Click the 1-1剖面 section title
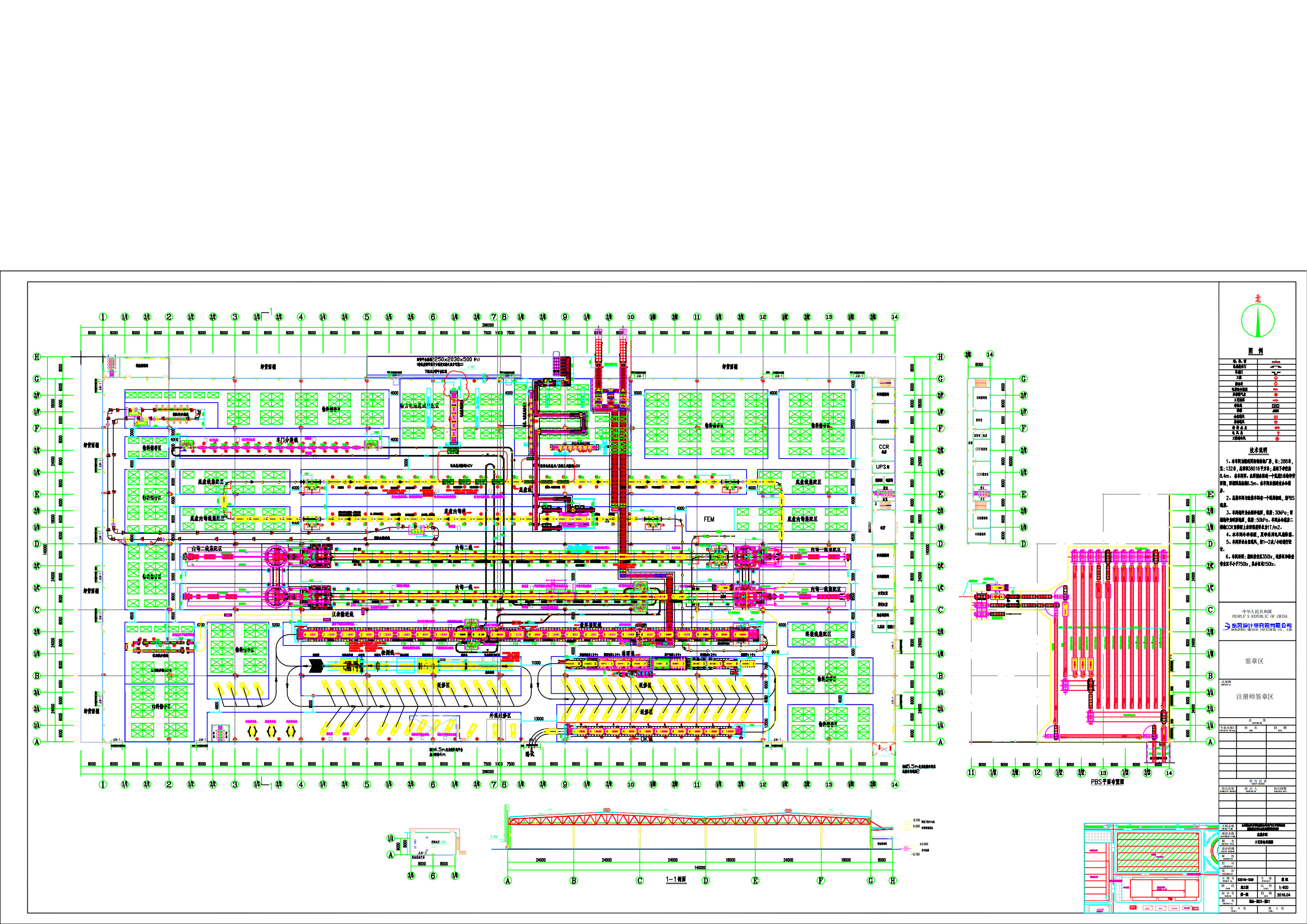 (676, 879)
